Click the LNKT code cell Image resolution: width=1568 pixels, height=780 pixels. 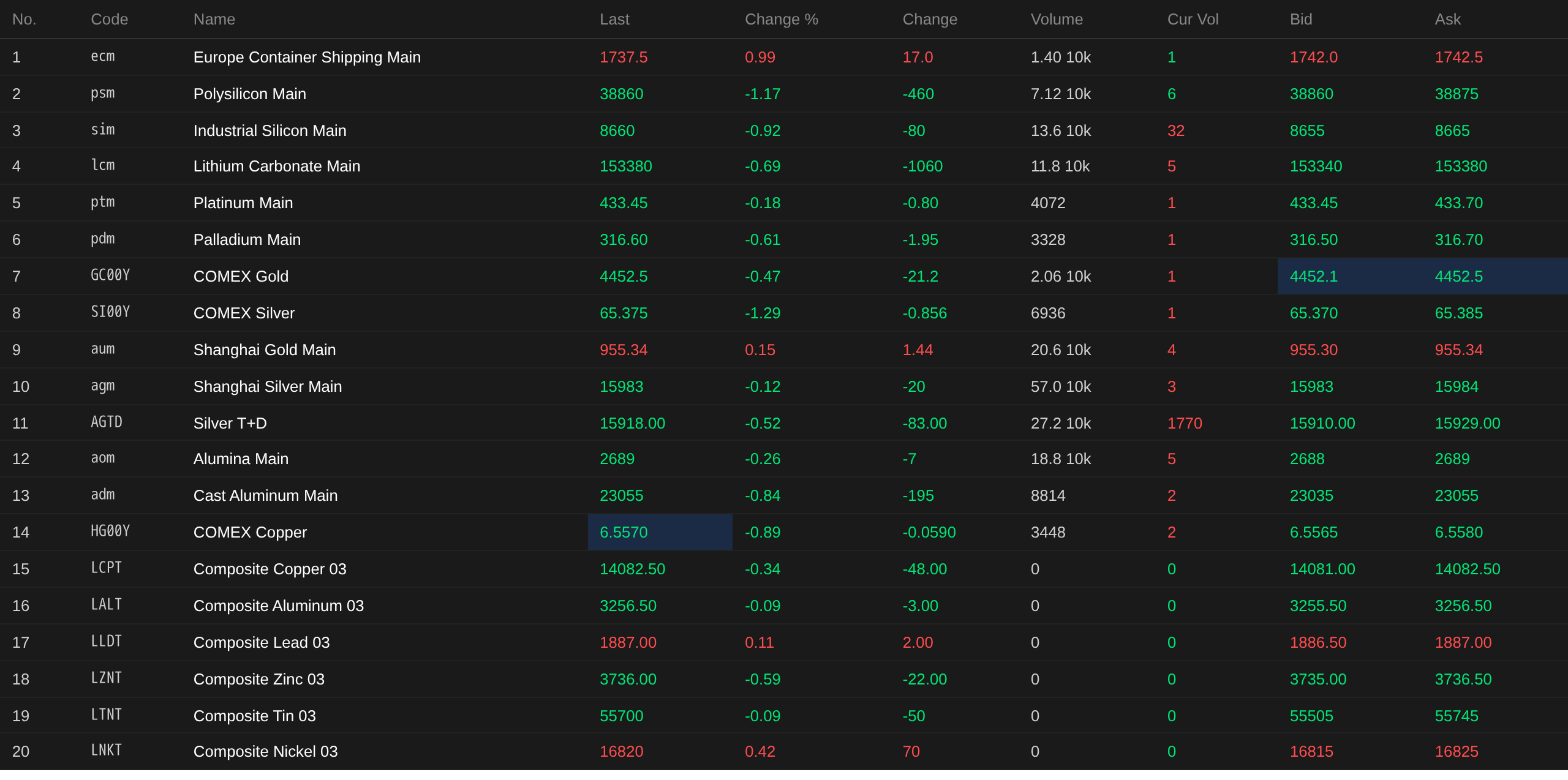(107, 751)
